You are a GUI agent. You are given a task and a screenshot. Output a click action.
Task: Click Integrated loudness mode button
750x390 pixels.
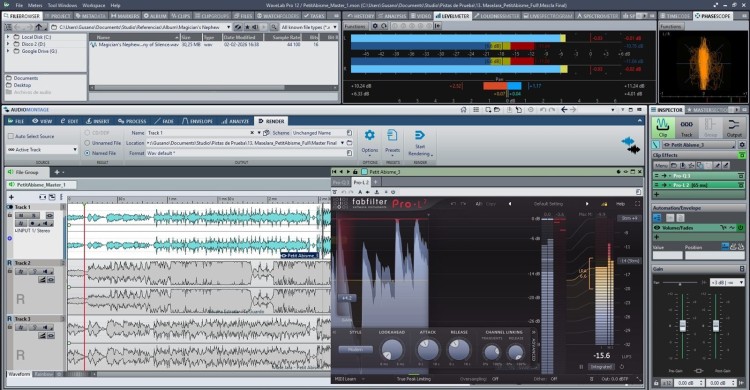click(x=601, y=367)
